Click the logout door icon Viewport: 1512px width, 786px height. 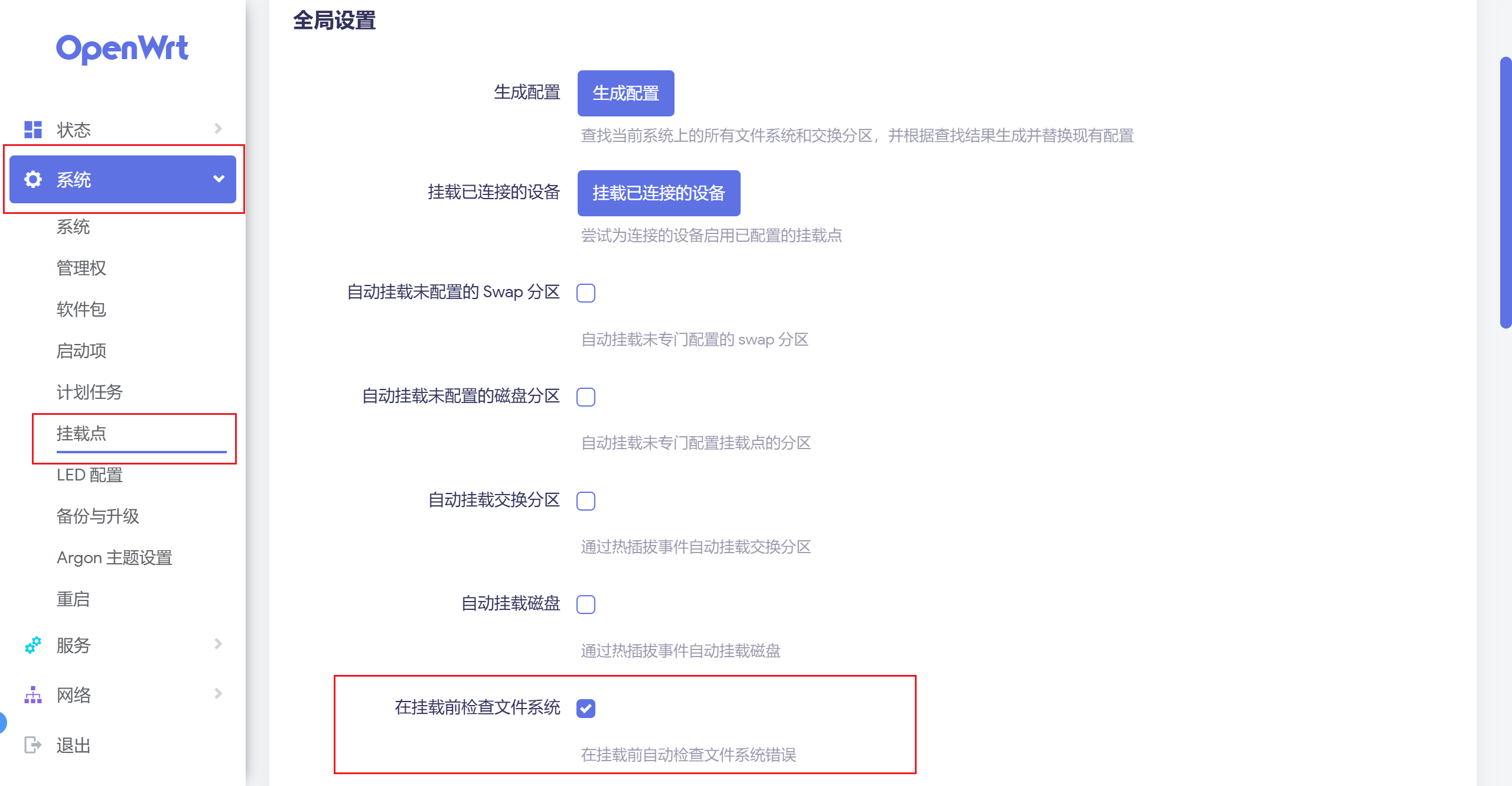33,745
